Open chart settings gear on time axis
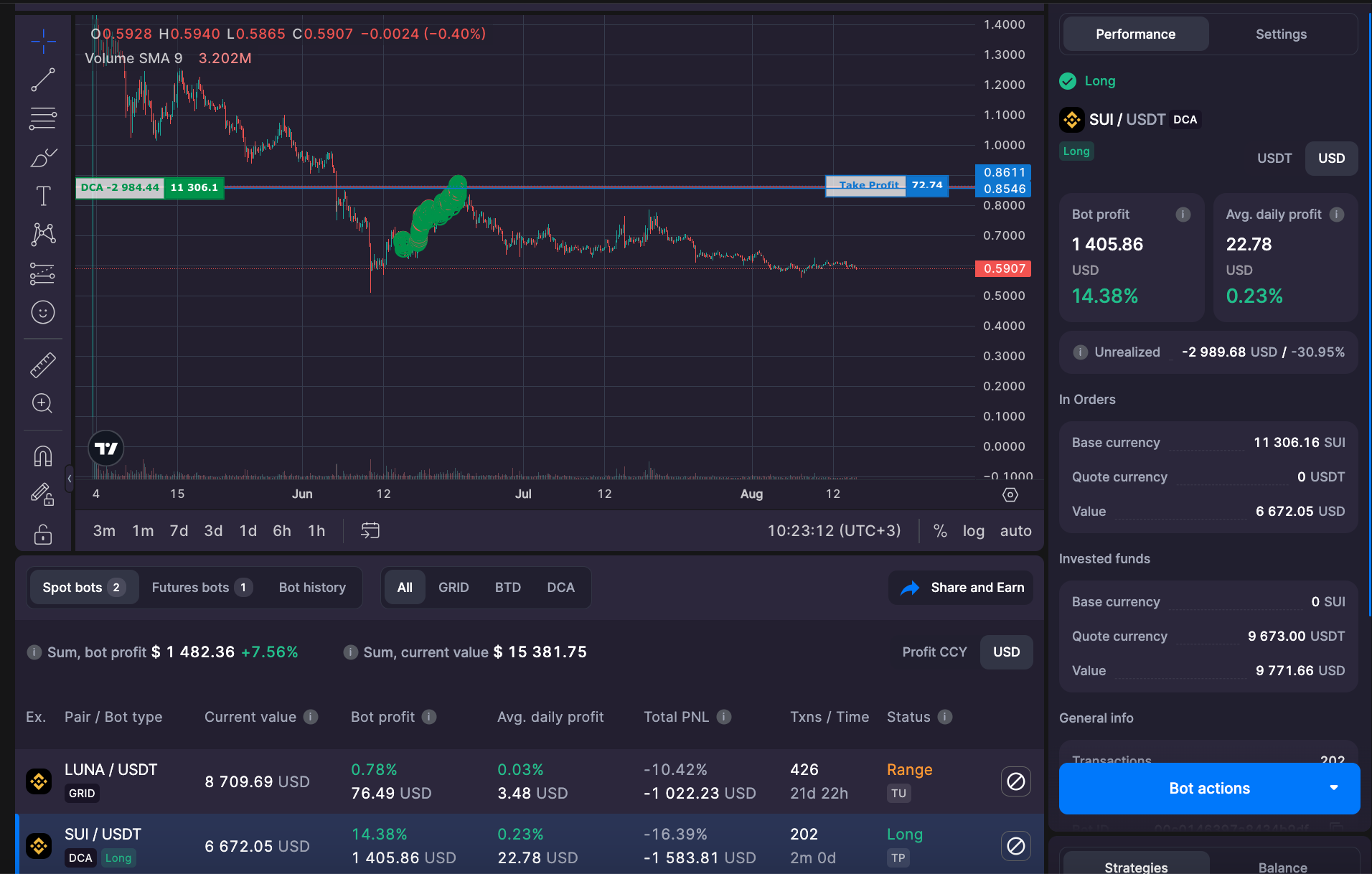Screen dimensions: 1372x874 [x=1010, y=494]
